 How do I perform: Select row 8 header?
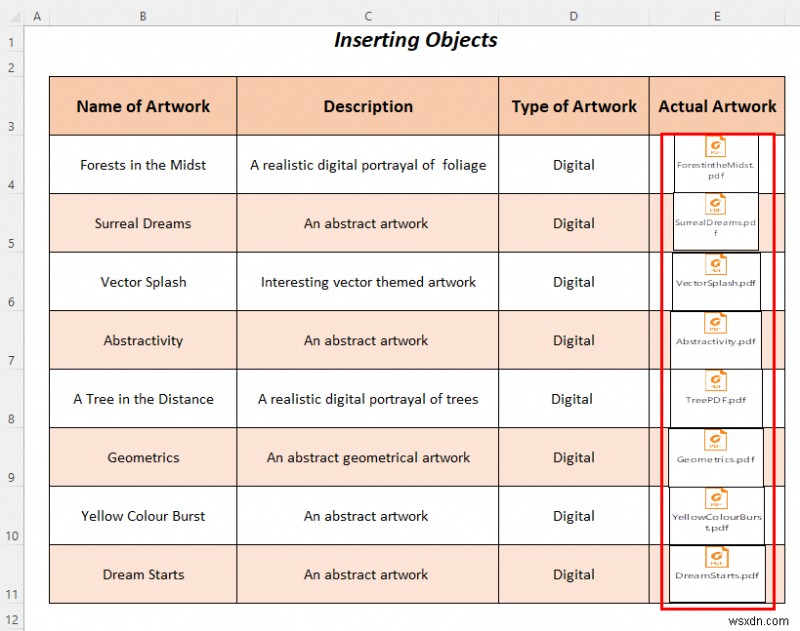pyautogui.click(x=12, y=398)
